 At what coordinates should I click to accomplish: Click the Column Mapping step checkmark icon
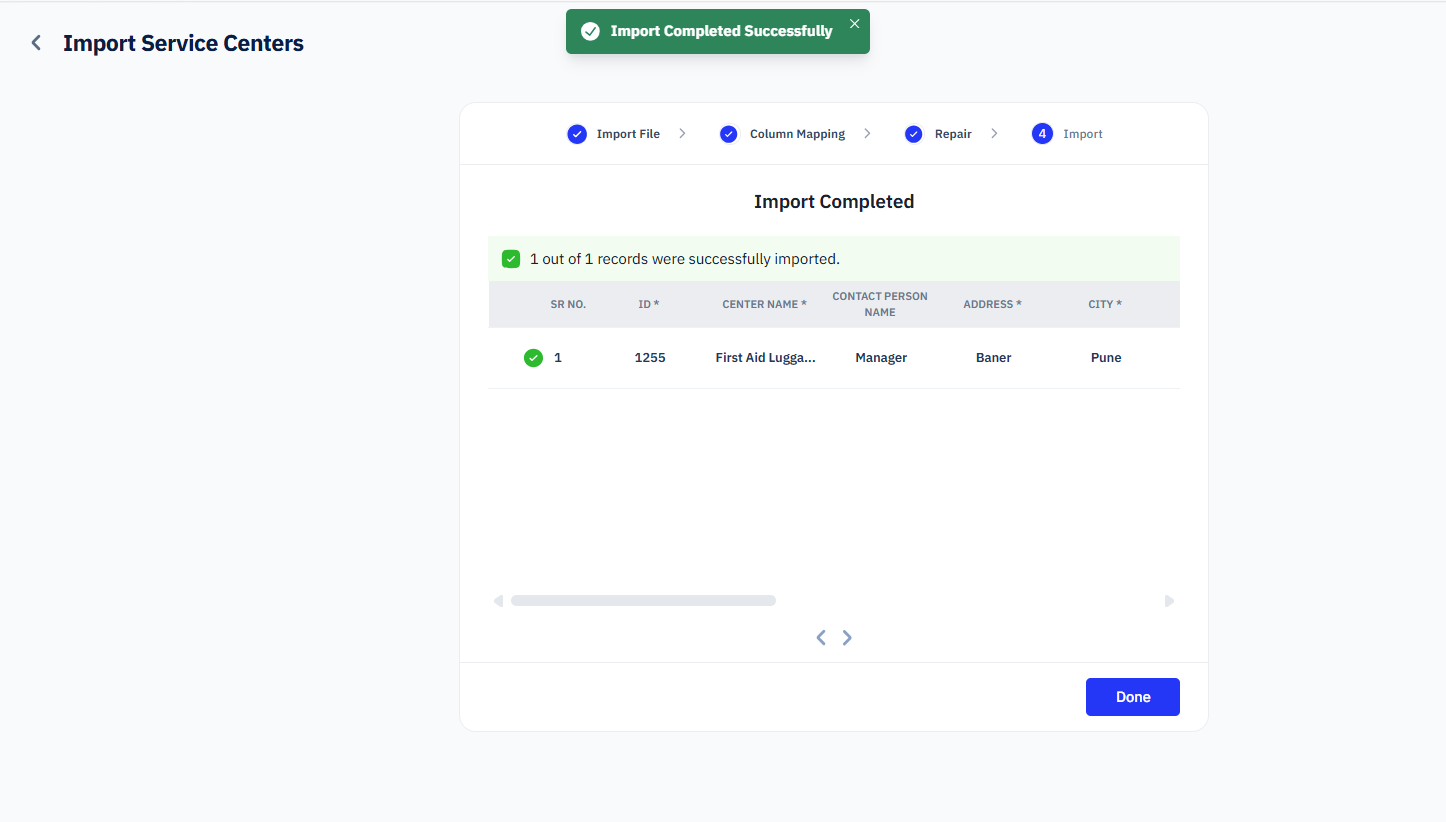pyautogui.click(x=729, y=134)
